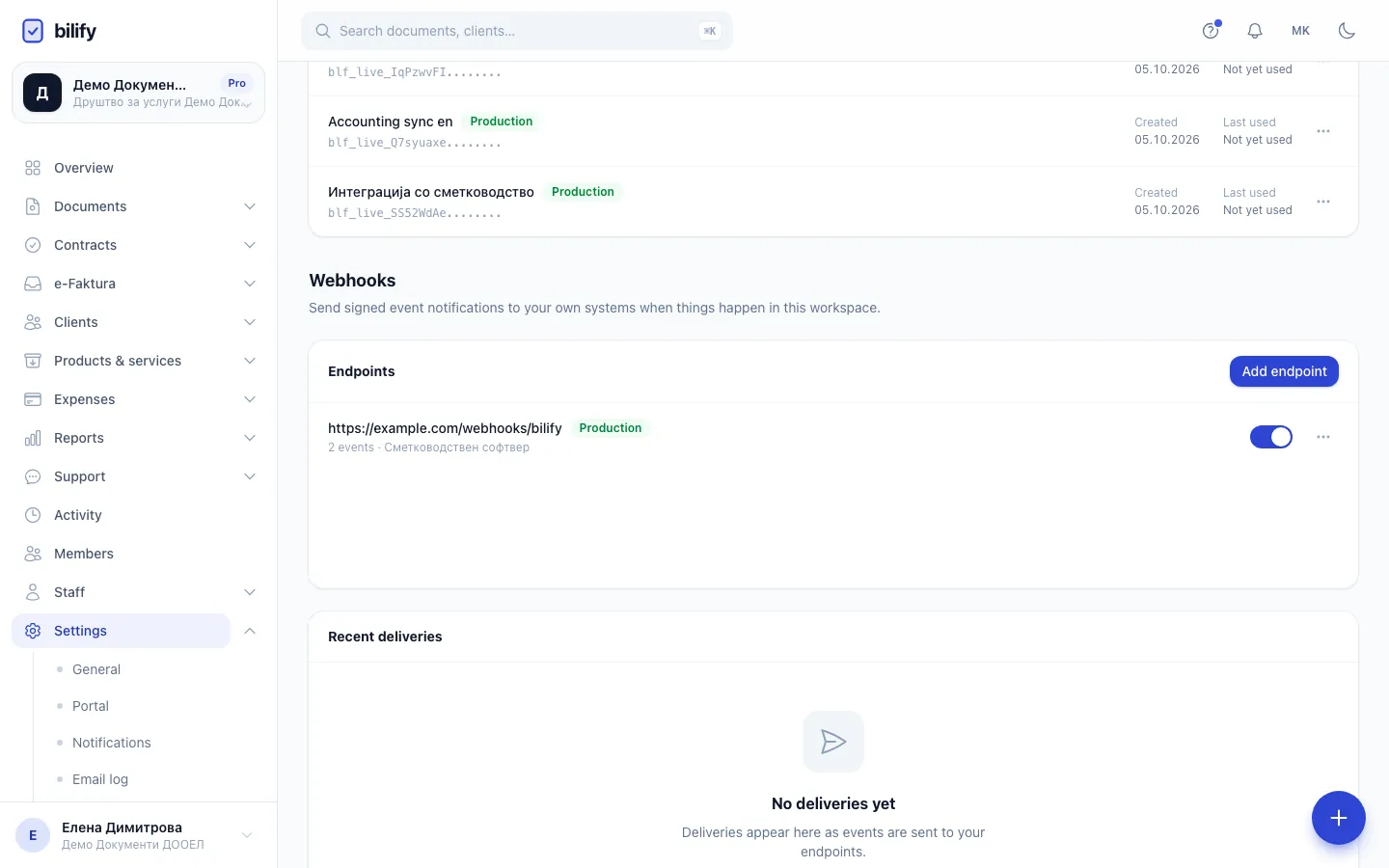1389x868 pixels.
Task: Click the floating plus quick-add button
Action: pos(1338,818)
